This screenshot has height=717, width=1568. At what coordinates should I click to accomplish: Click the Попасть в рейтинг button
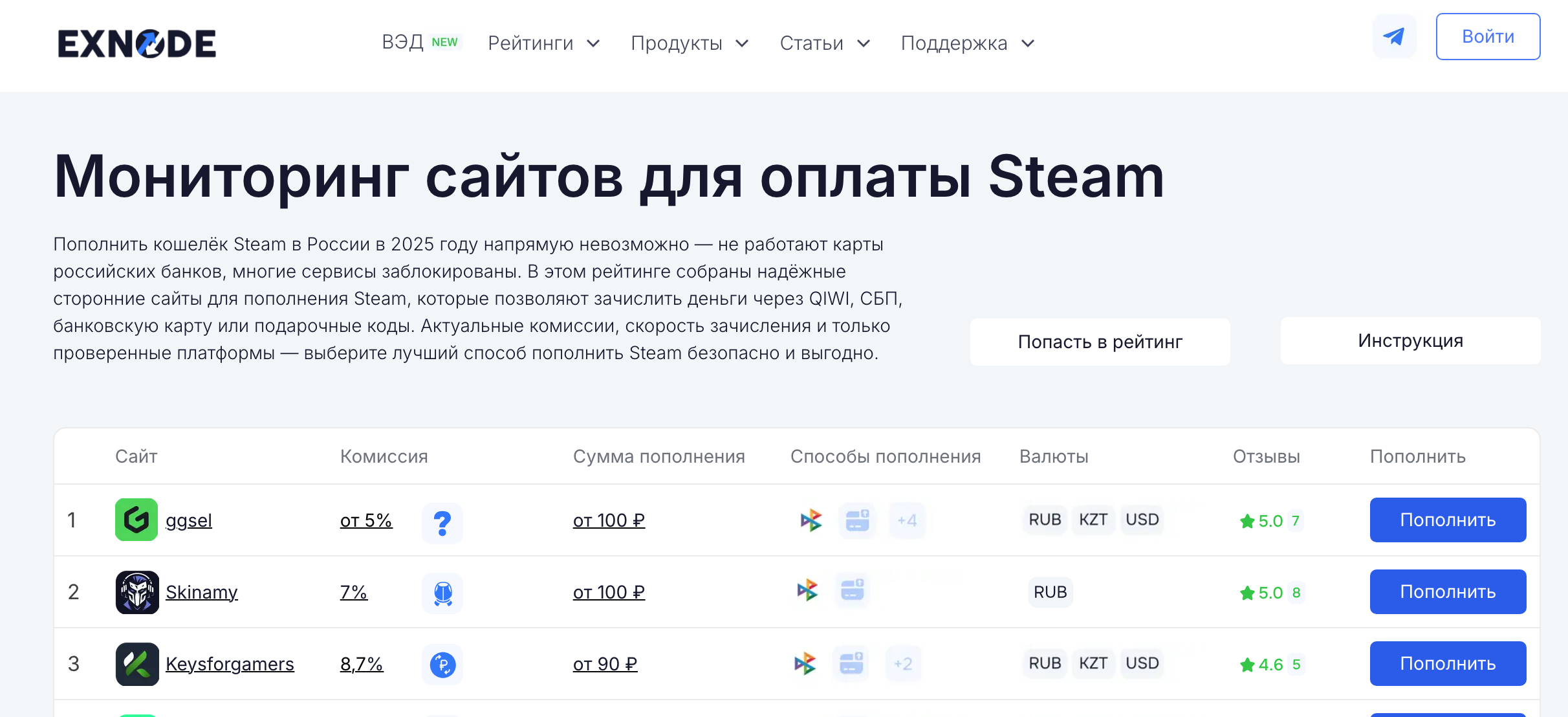point(1100,342)
